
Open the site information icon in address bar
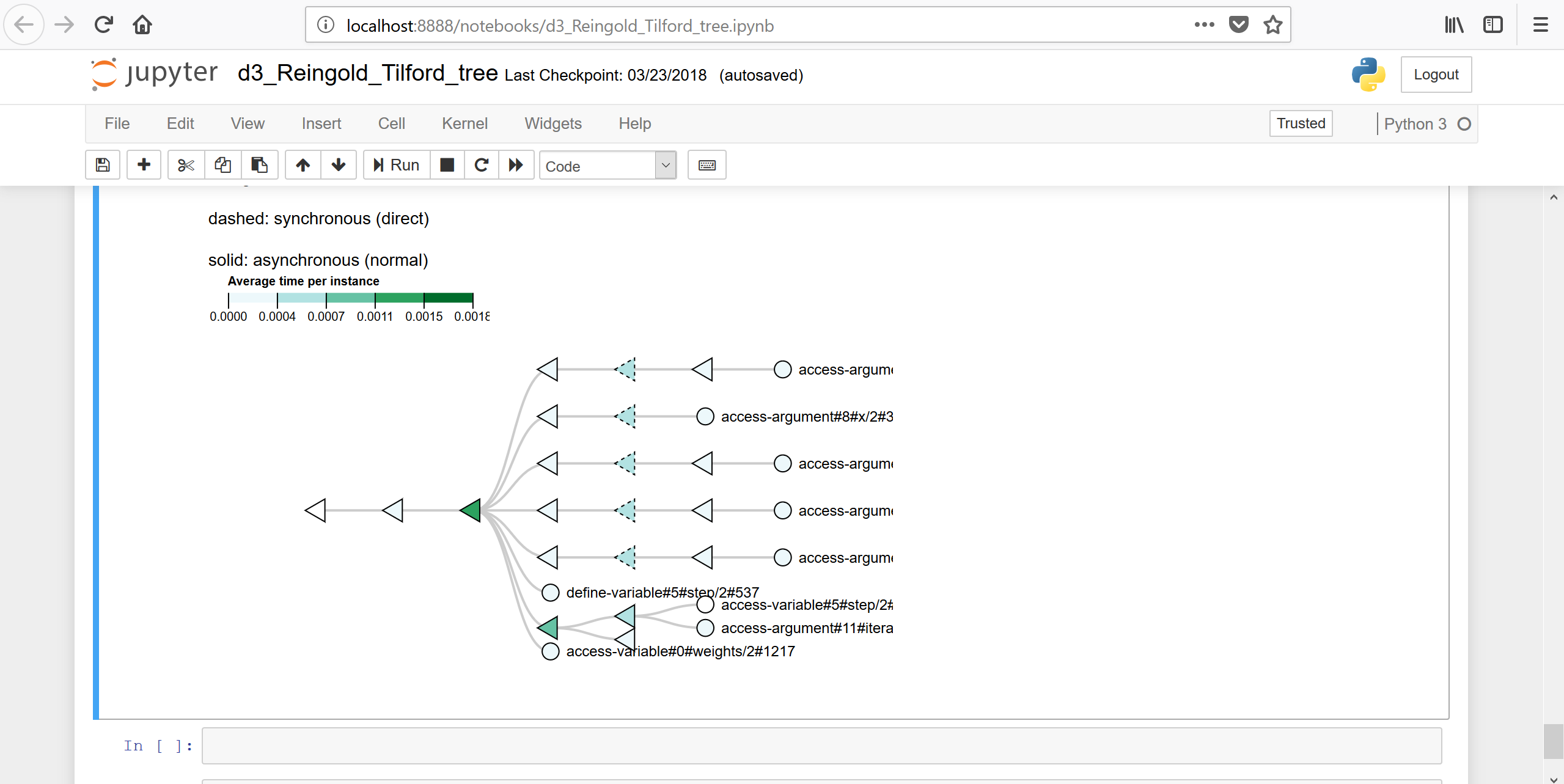(x=326, y=25)
